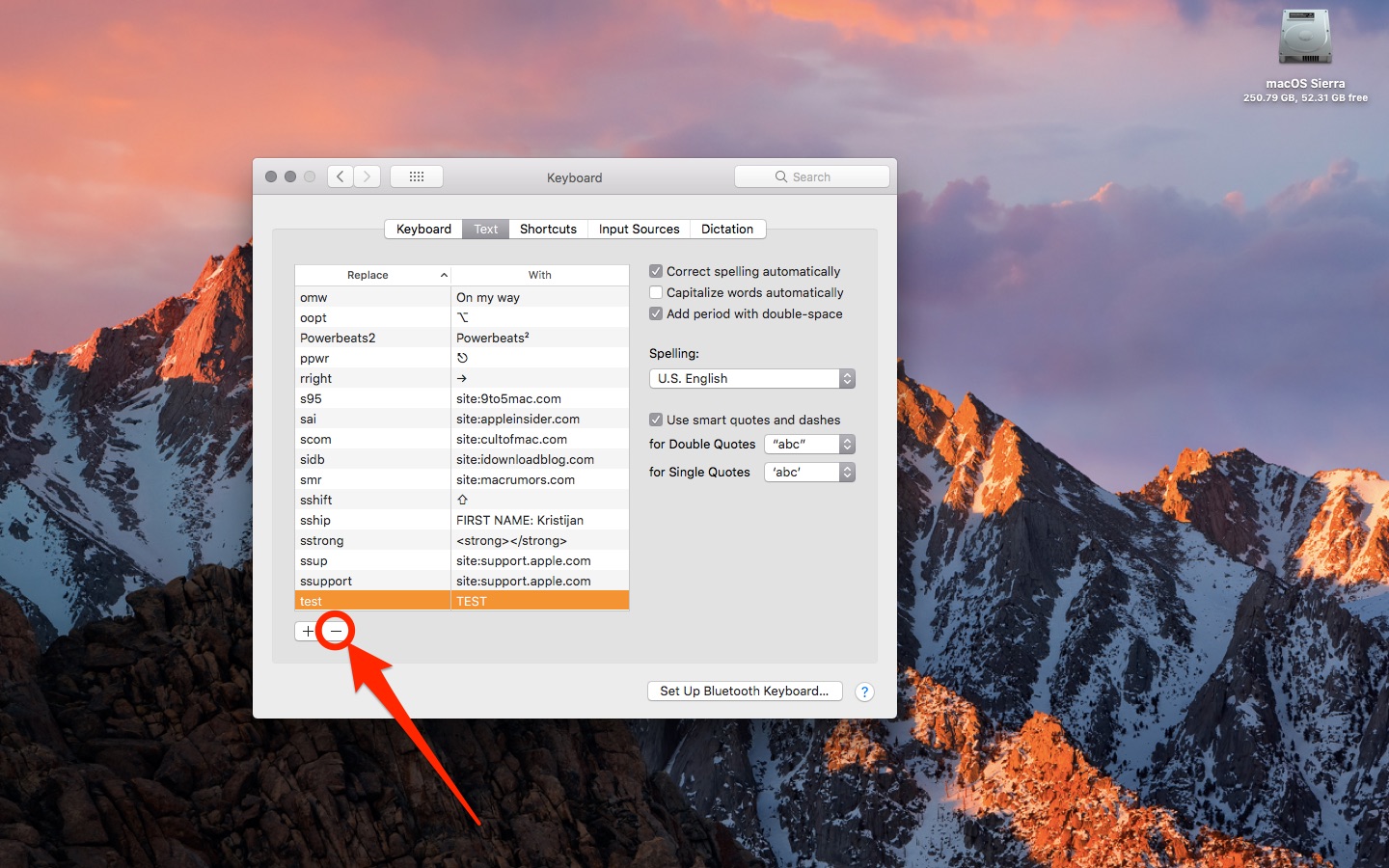This screenshot has height=868, width=1389.
Task: Disable Correct spelling automatically
Action: coord(656,271)
